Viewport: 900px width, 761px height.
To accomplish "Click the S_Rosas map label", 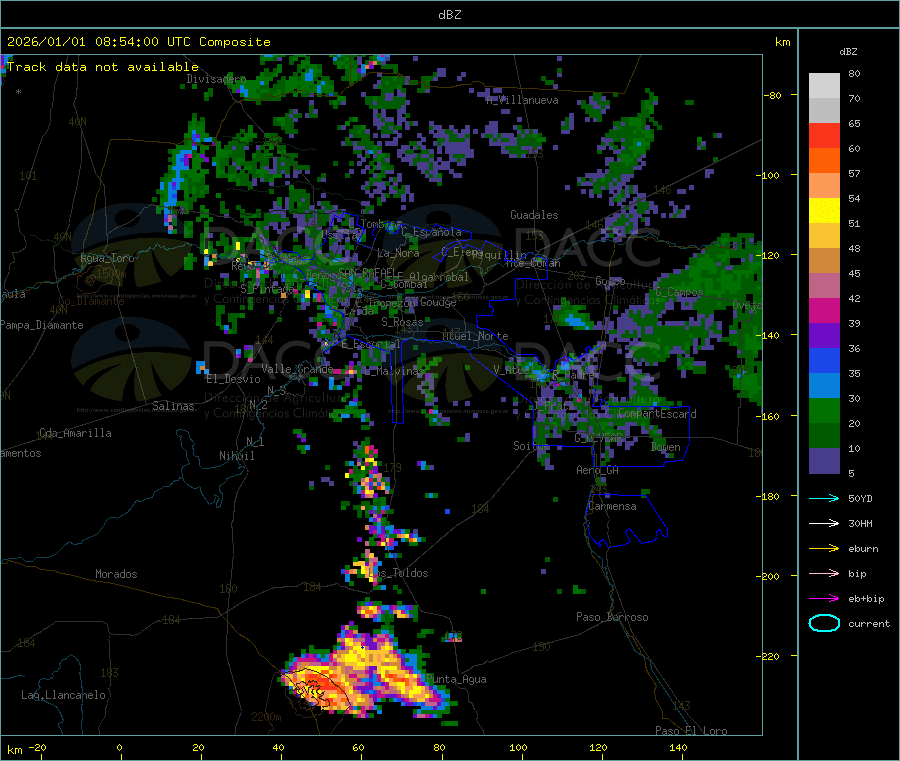I will click(402, 322).
